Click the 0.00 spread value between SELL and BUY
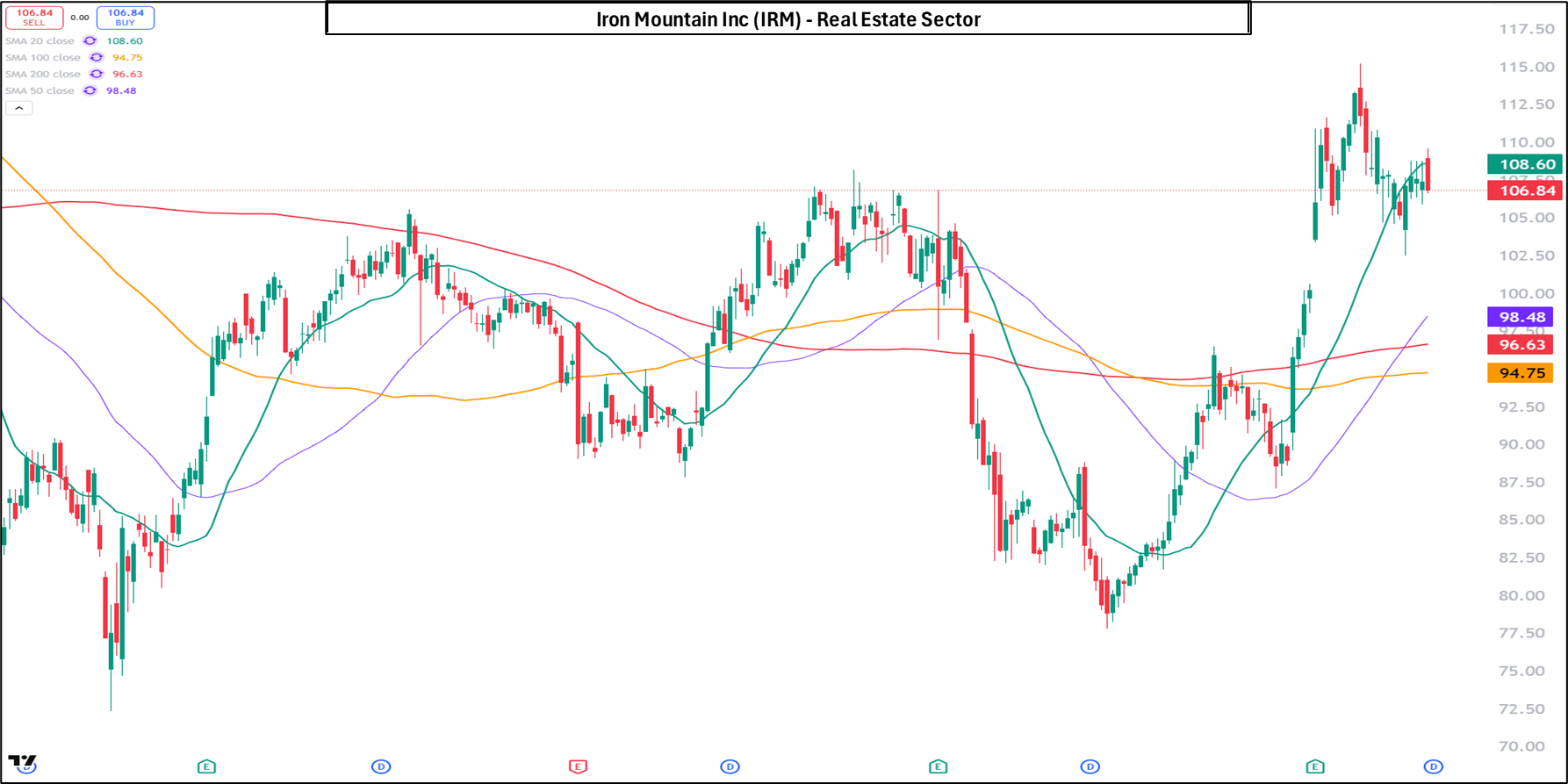Image resolution: width=1568 pixels, height=784 pixels. [x=80, y=18]
